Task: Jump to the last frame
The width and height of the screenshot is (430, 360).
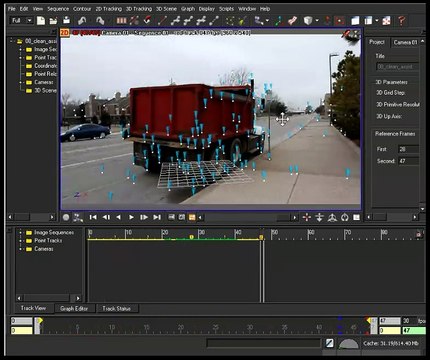Action: point(157,217)
